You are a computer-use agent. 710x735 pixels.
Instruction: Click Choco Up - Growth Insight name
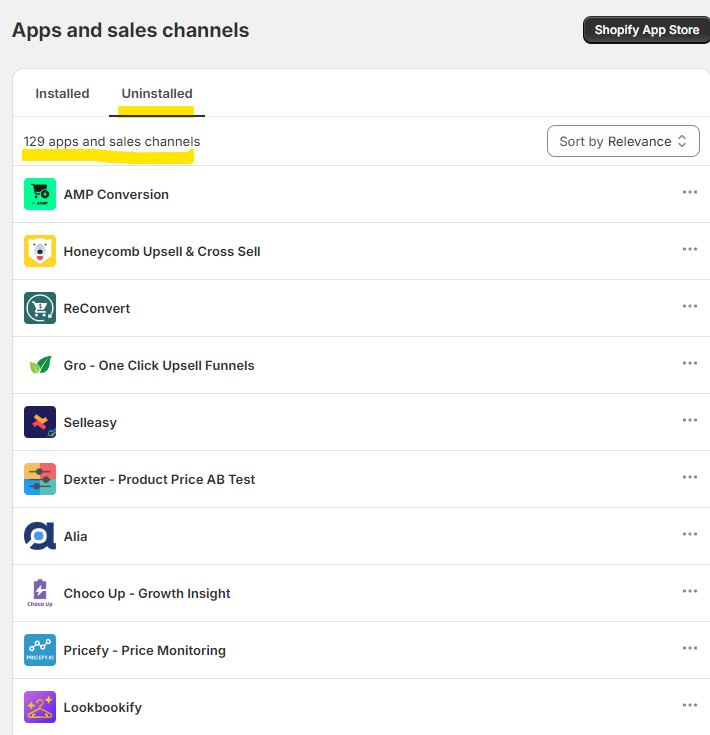[147, 594]
